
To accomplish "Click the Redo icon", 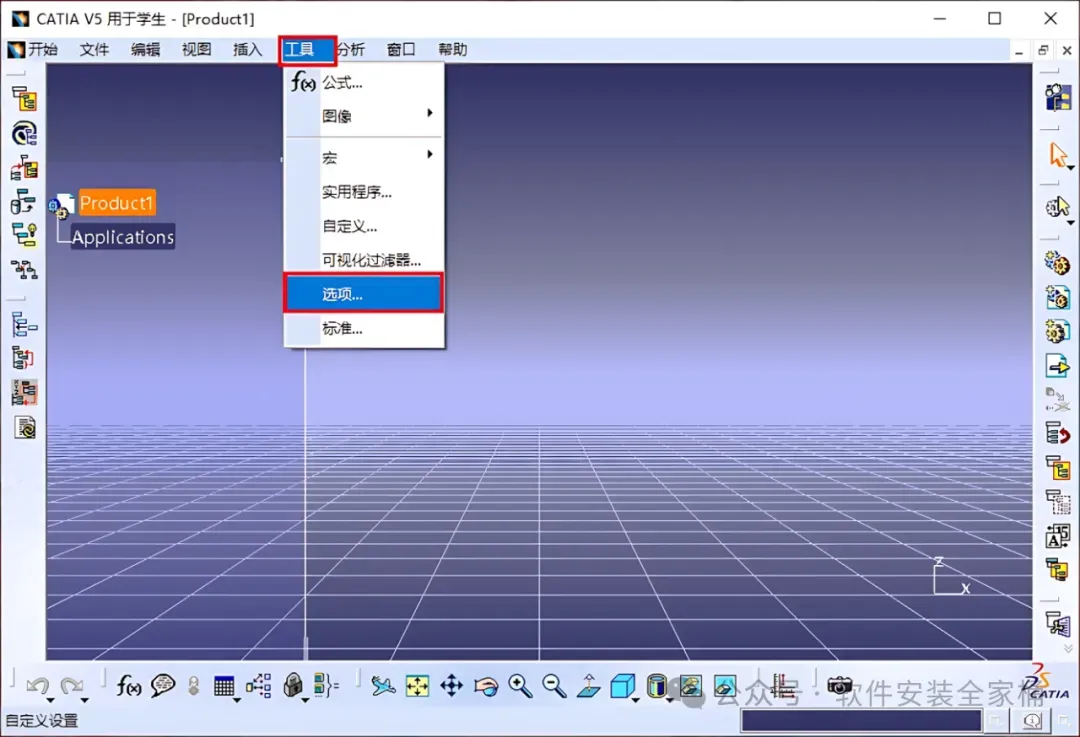I will point(71,685).
